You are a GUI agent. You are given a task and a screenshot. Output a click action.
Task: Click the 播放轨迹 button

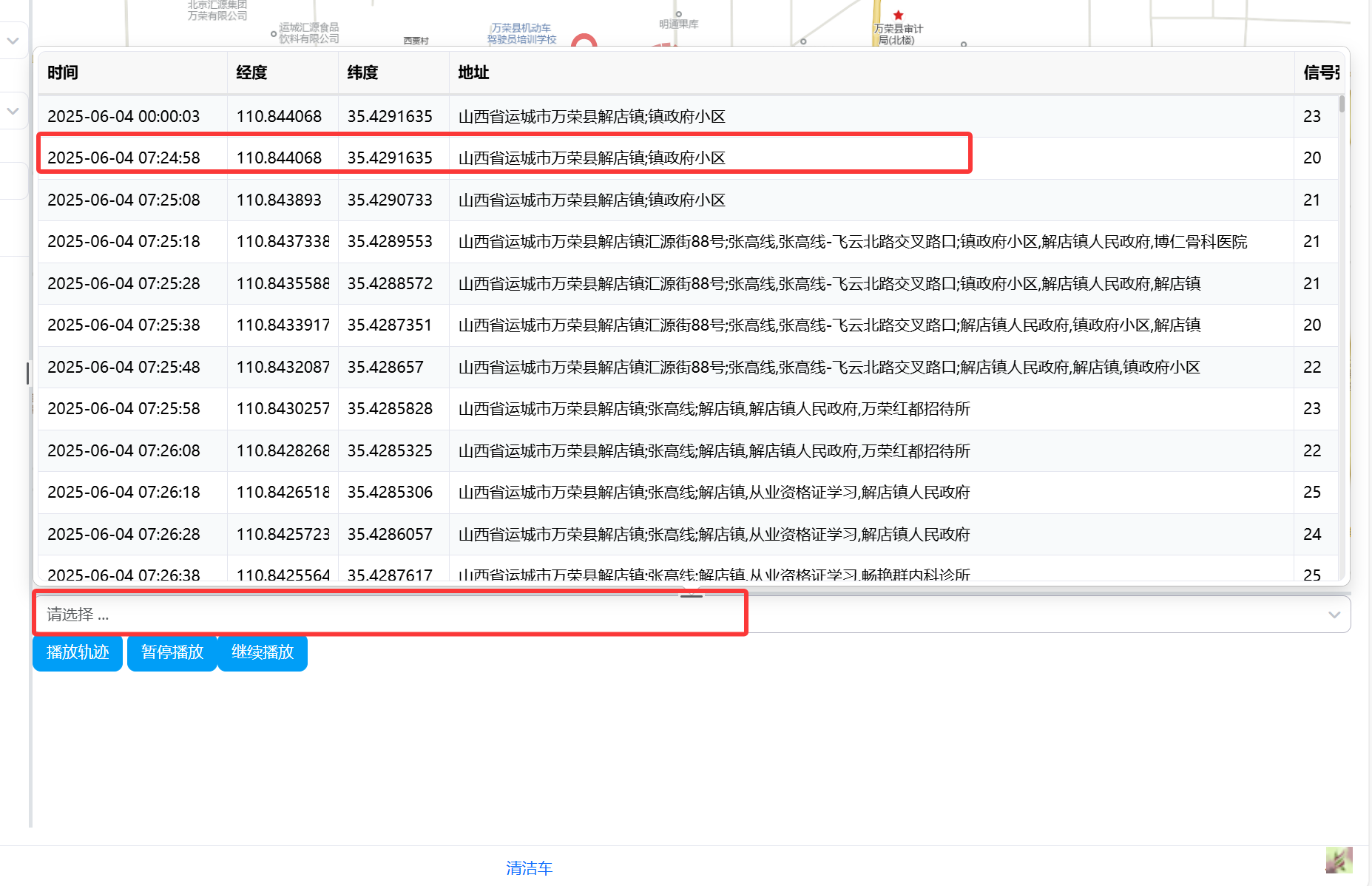[x=78, y=652]
